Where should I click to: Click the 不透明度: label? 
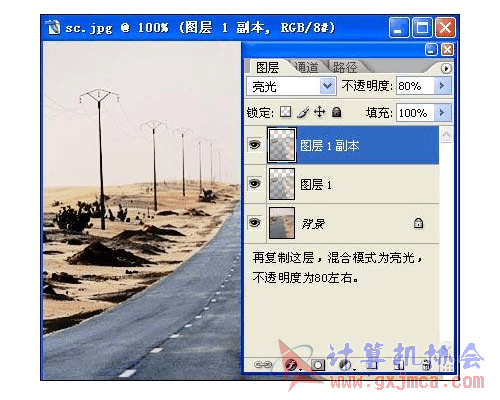[367, 86]
